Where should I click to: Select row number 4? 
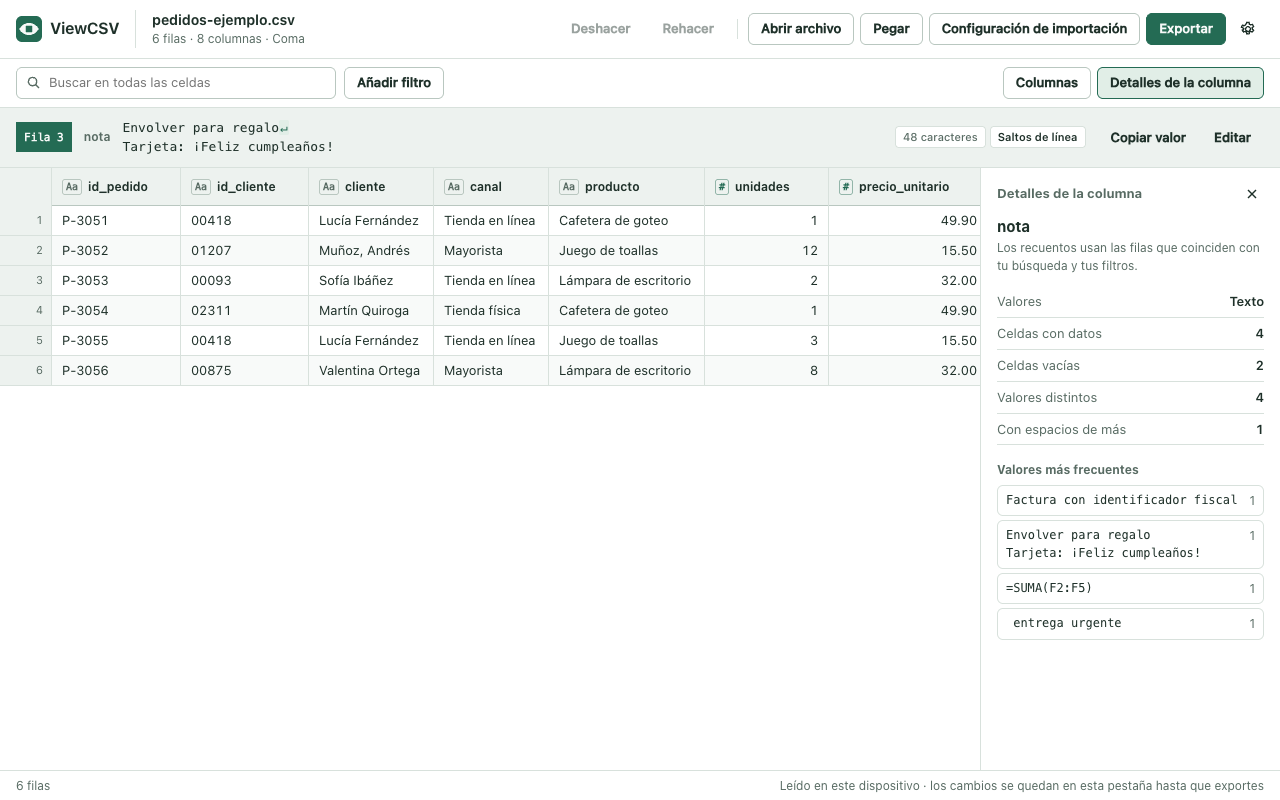26,311
